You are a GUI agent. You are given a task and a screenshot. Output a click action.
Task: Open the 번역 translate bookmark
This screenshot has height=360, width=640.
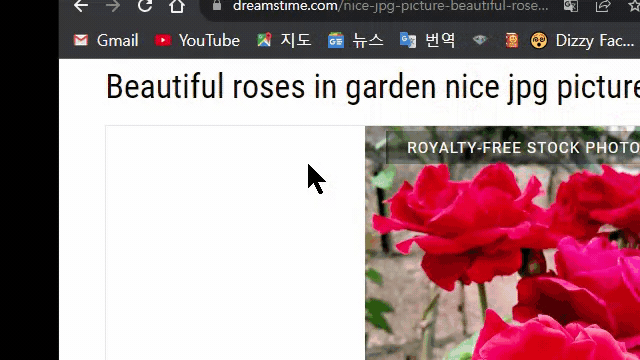pyautogui.click(x=427, y=40)
